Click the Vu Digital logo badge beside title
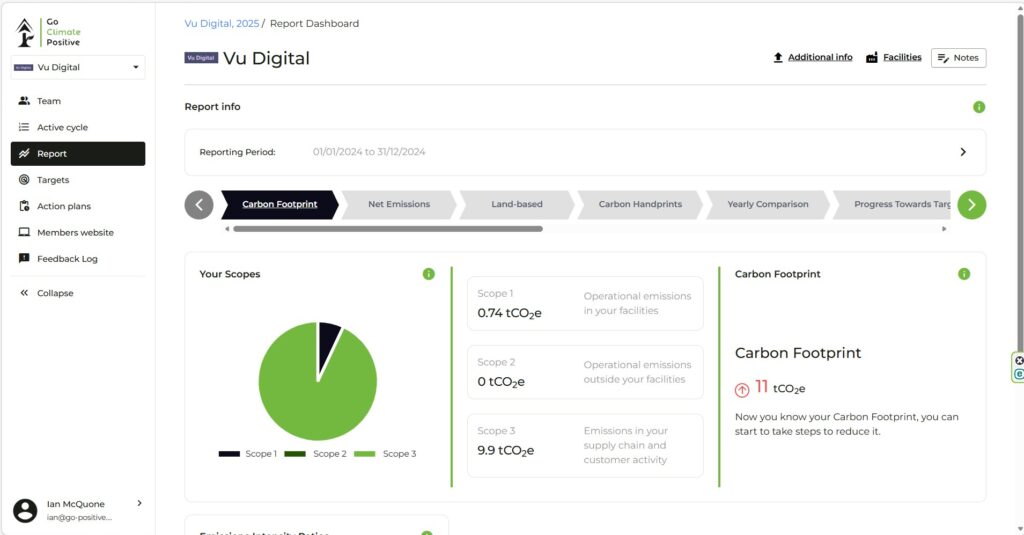This screenshot has height=535, width=1024. [x=200, y=58]
